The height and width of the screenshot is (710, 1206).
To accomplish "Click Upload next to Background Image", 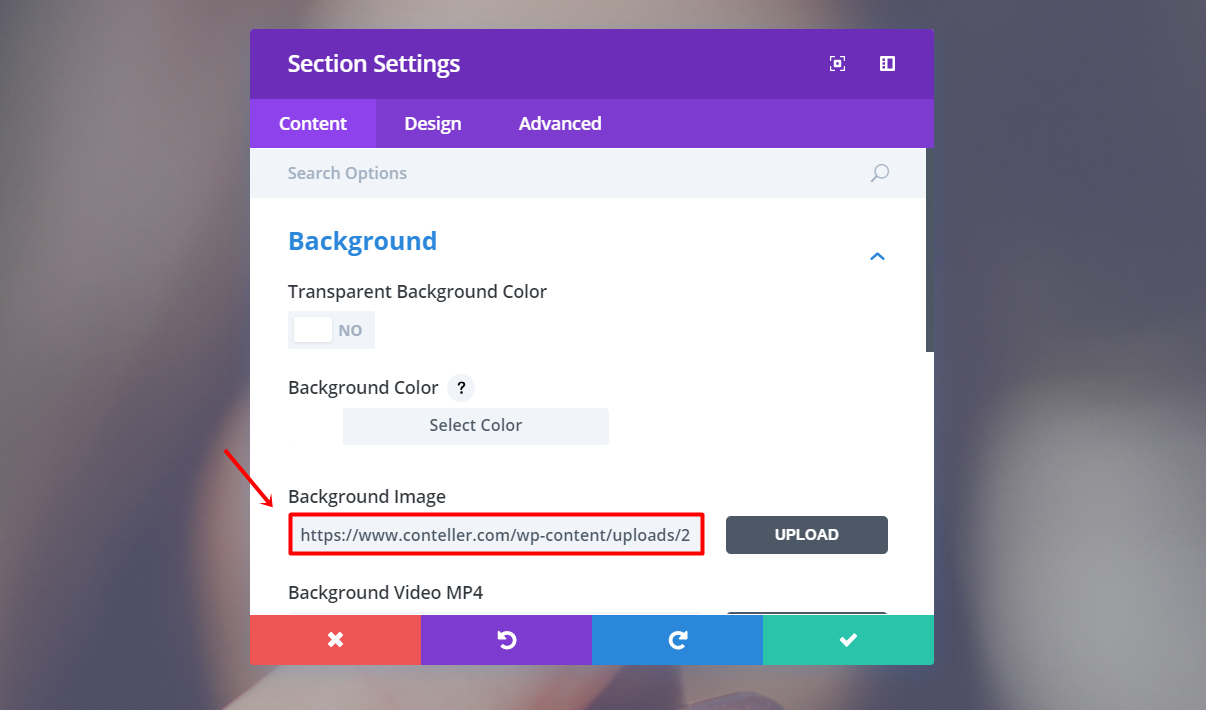I will coord(806,535).
